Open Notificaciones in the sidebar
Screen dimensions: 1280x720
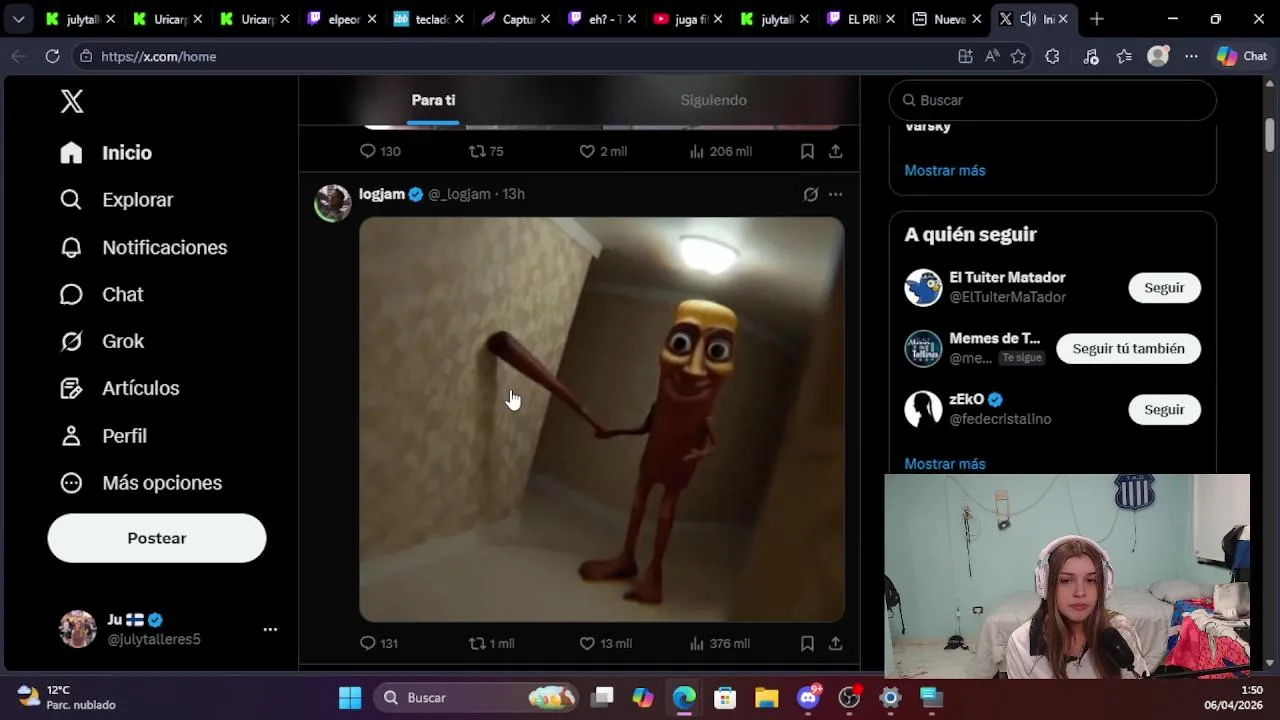pos(143,247)
